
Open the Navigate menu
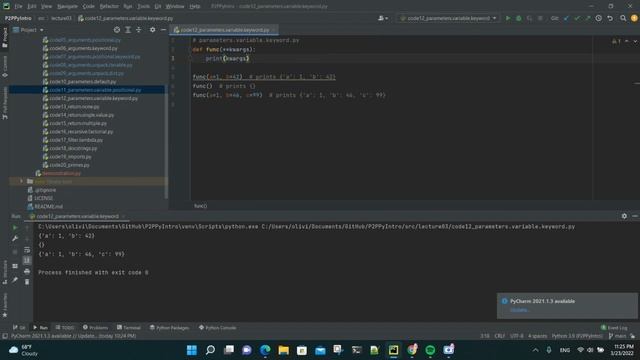point(67,6)
